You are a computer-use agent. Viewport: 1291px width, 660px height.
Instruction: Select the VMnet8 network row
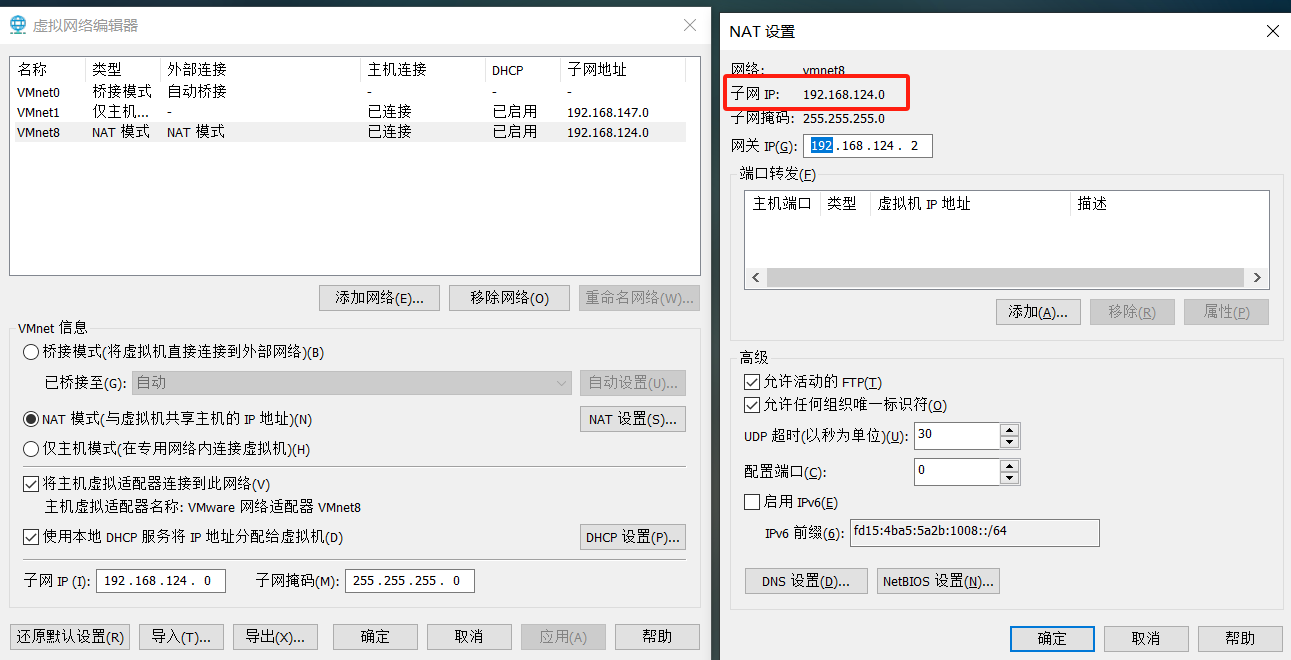click(348, 132)
